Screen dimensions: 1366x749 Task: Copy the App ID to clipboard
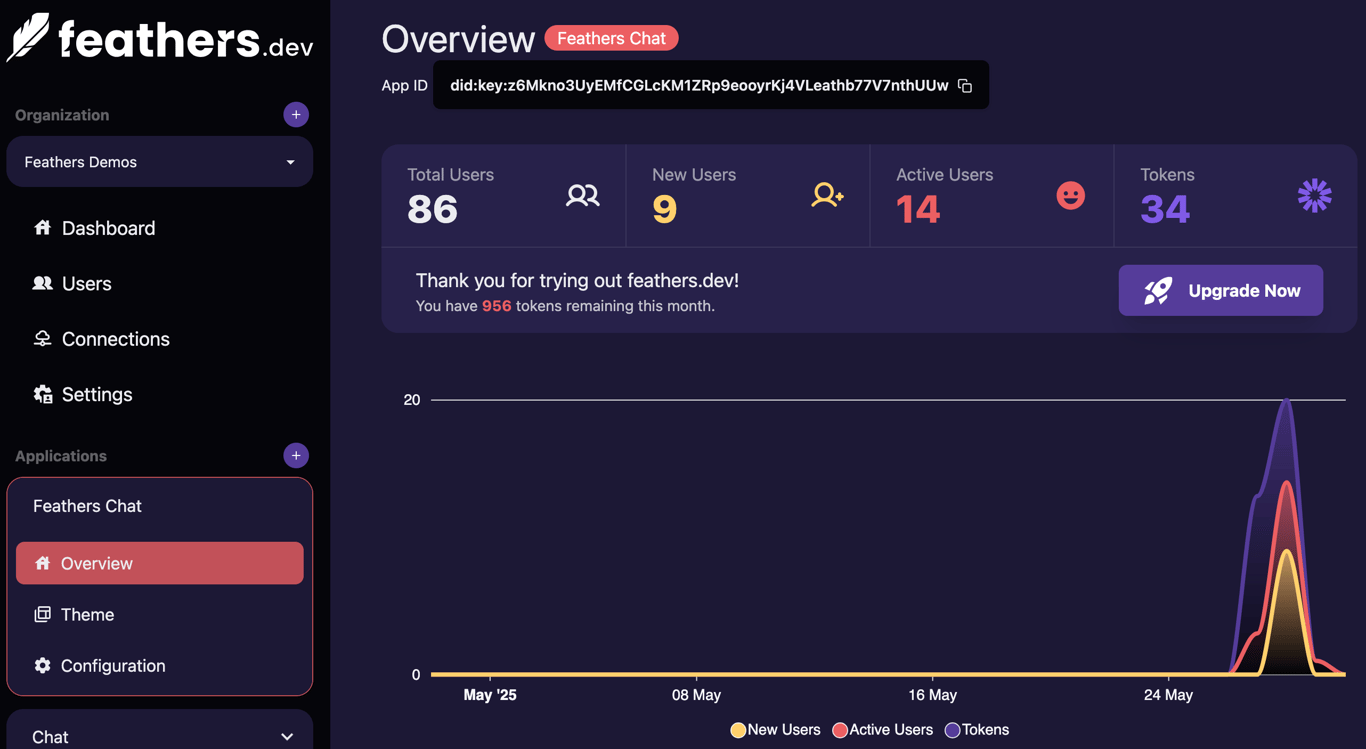coord(965,86)
